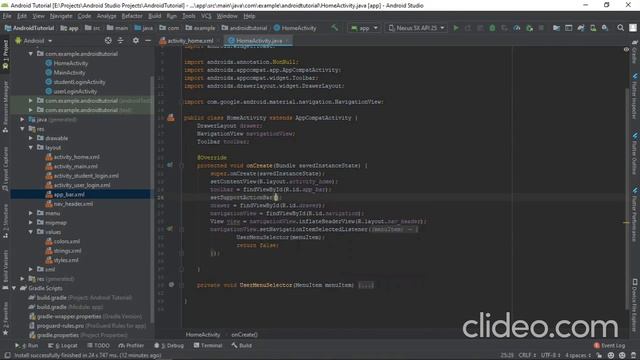Select activity_home.xml in the layout folder
Screen dimensions: 640x360
76,157
